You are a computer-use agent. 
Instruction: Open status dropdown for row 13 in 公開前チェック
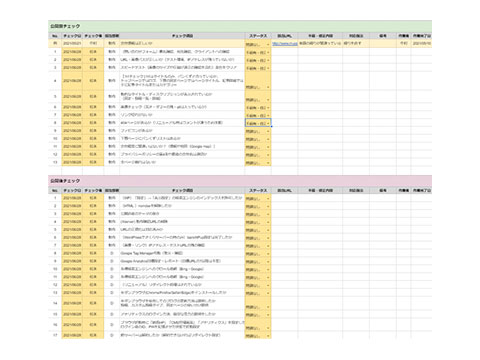(268, 163)
